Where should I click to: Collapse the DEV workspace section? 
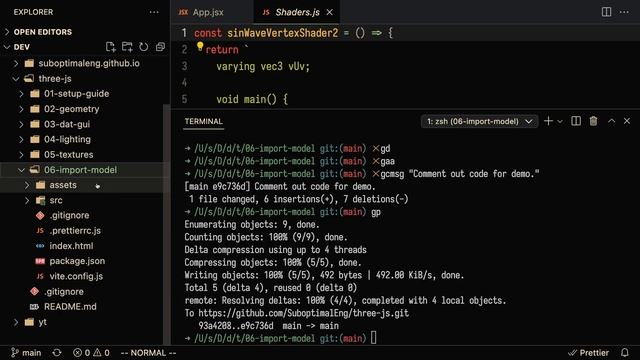tap(22, 47)
